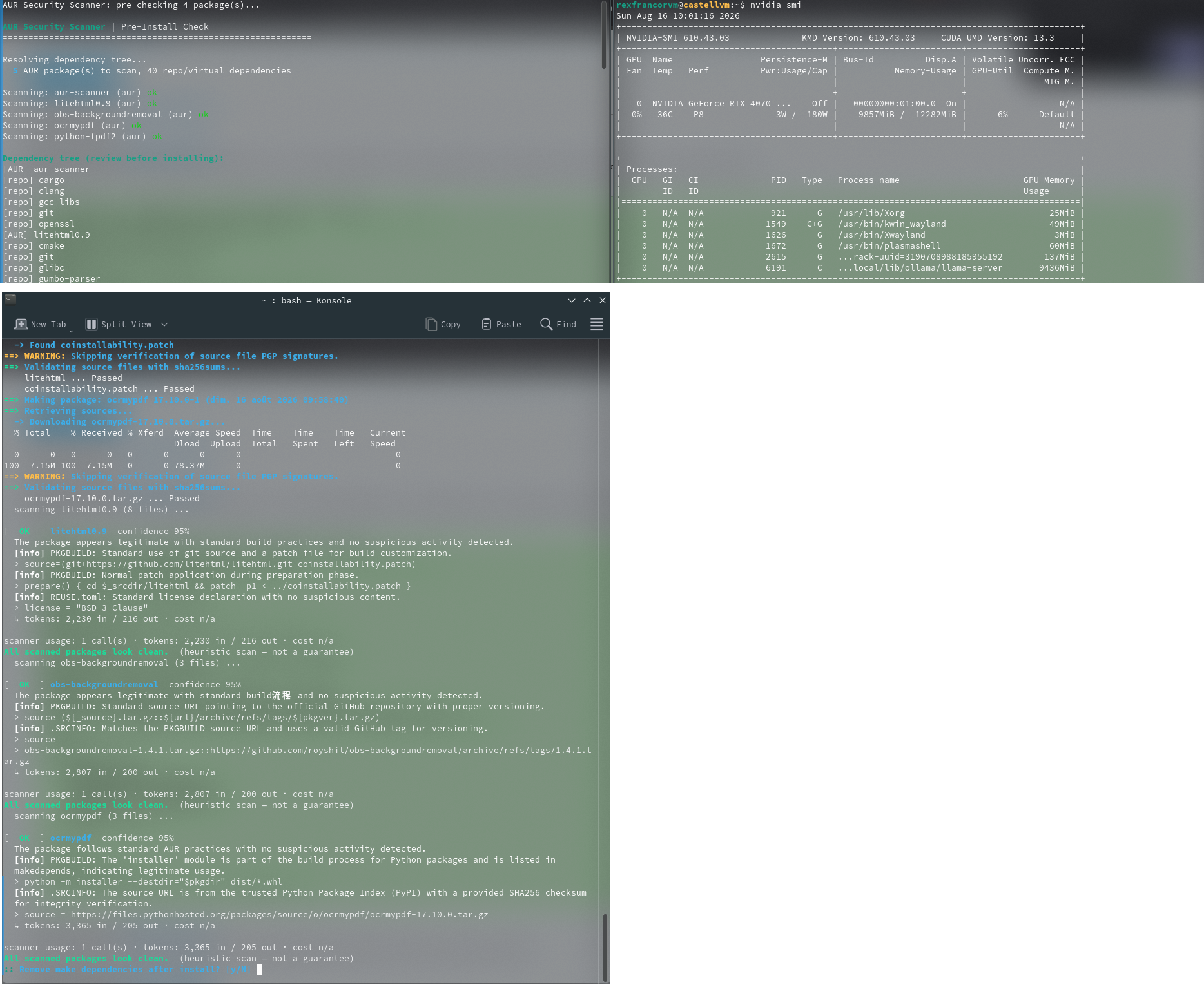This screenshot has width=1204, height=987.
Task: Click 'Scanning: python-fpdf2 (aur)' line
Action: pyautogui.click(x=83, y=136)
